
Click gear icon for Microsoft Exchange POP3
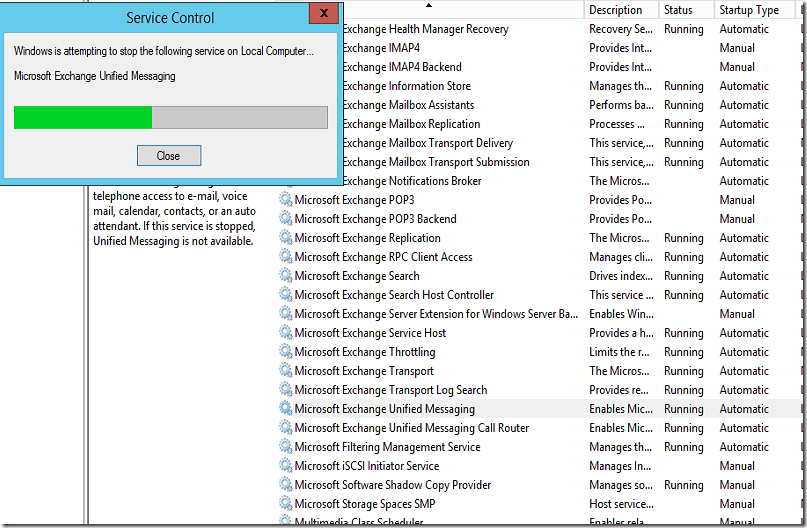286,199
